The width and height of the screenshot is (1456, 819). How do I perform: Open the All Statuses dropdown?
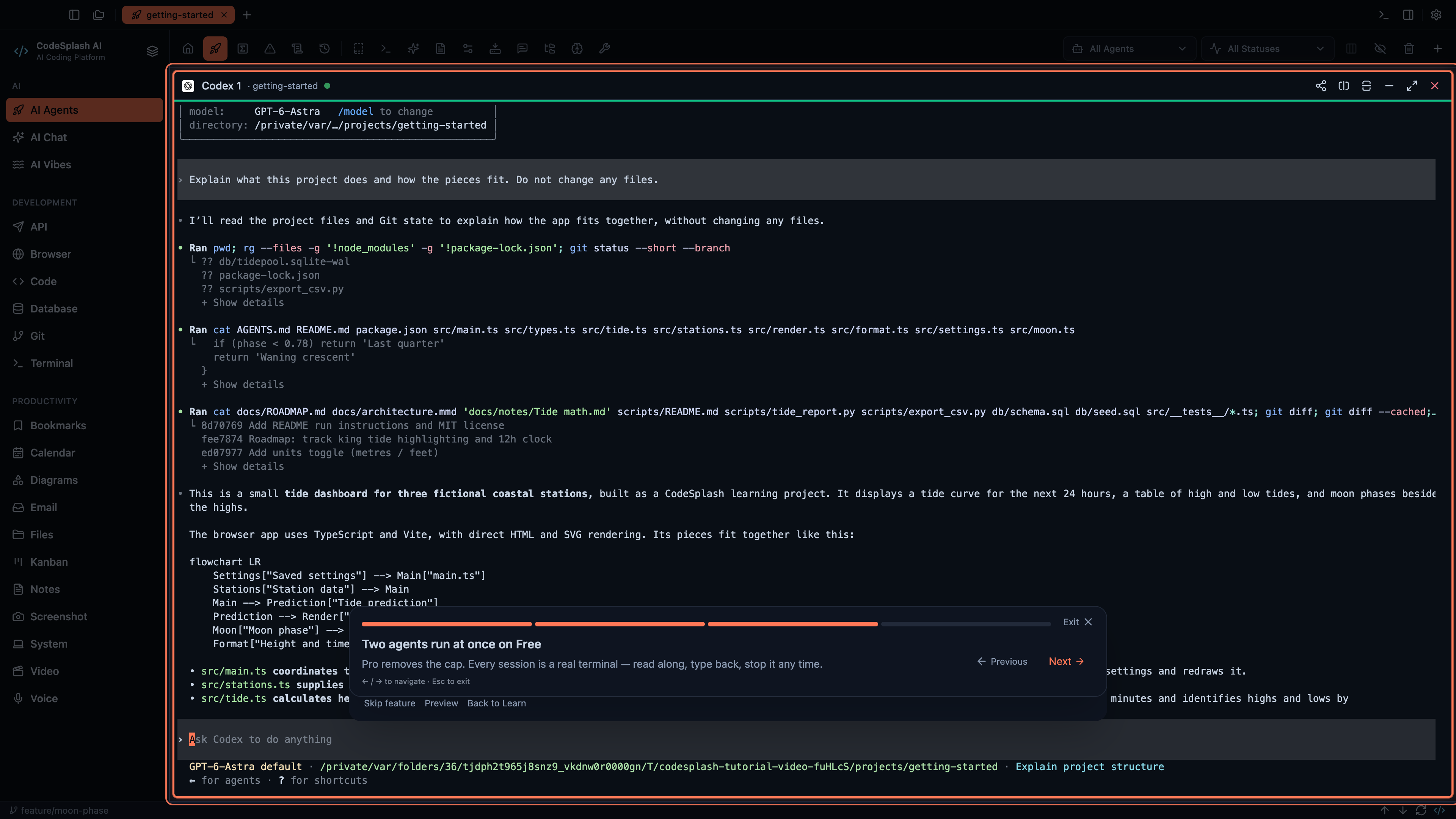[1267, 49]
